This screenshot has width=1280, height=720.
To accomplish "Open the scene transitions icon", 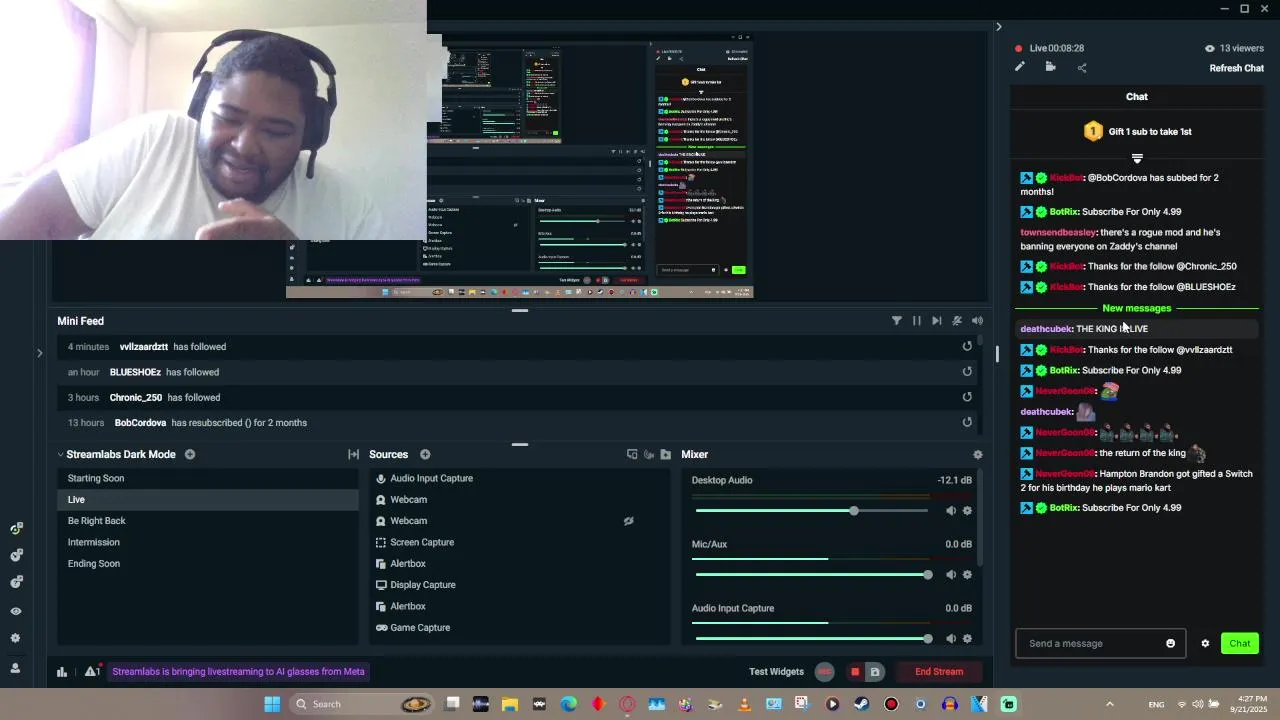I will pos(353,454).
